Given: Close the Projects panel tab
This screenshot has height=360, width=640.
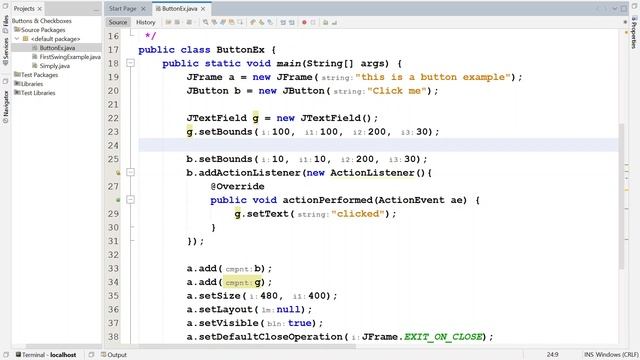Looking at the screenshot, I should click(40, 9).
